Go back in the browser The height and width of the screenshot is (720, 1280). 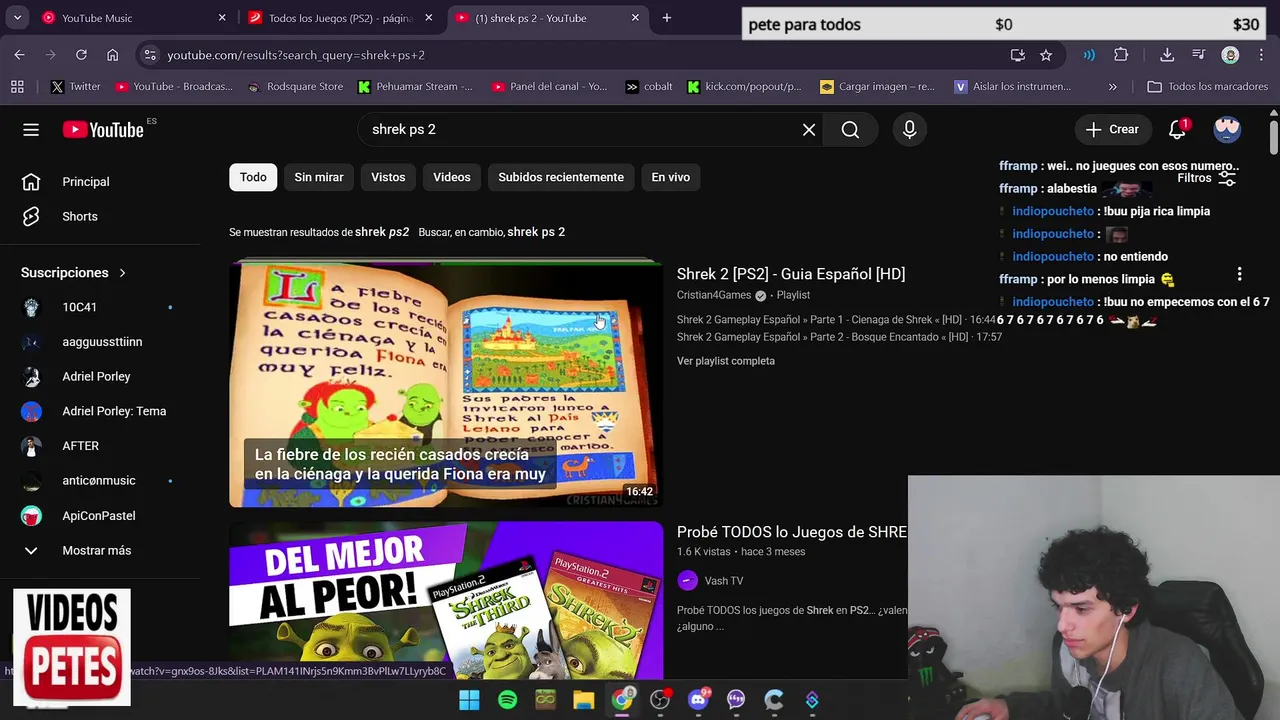click(x=19, y=55)
